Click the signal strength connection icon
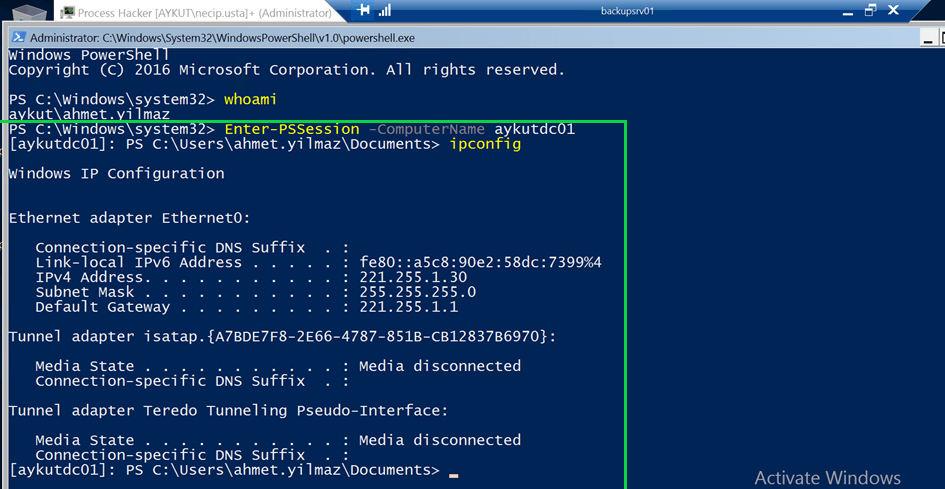The height and width of the screenshot is (489, 945). pos(385,11)
